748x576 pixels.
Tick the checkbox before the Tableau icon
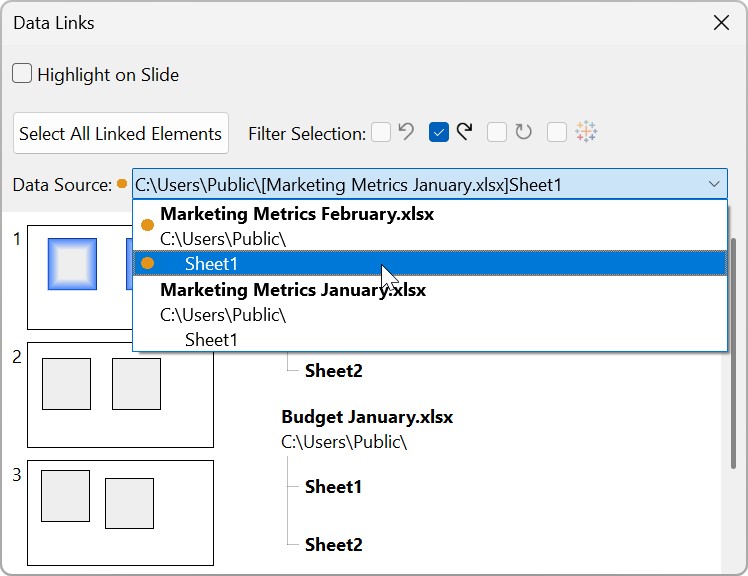[x=557, y=132]
